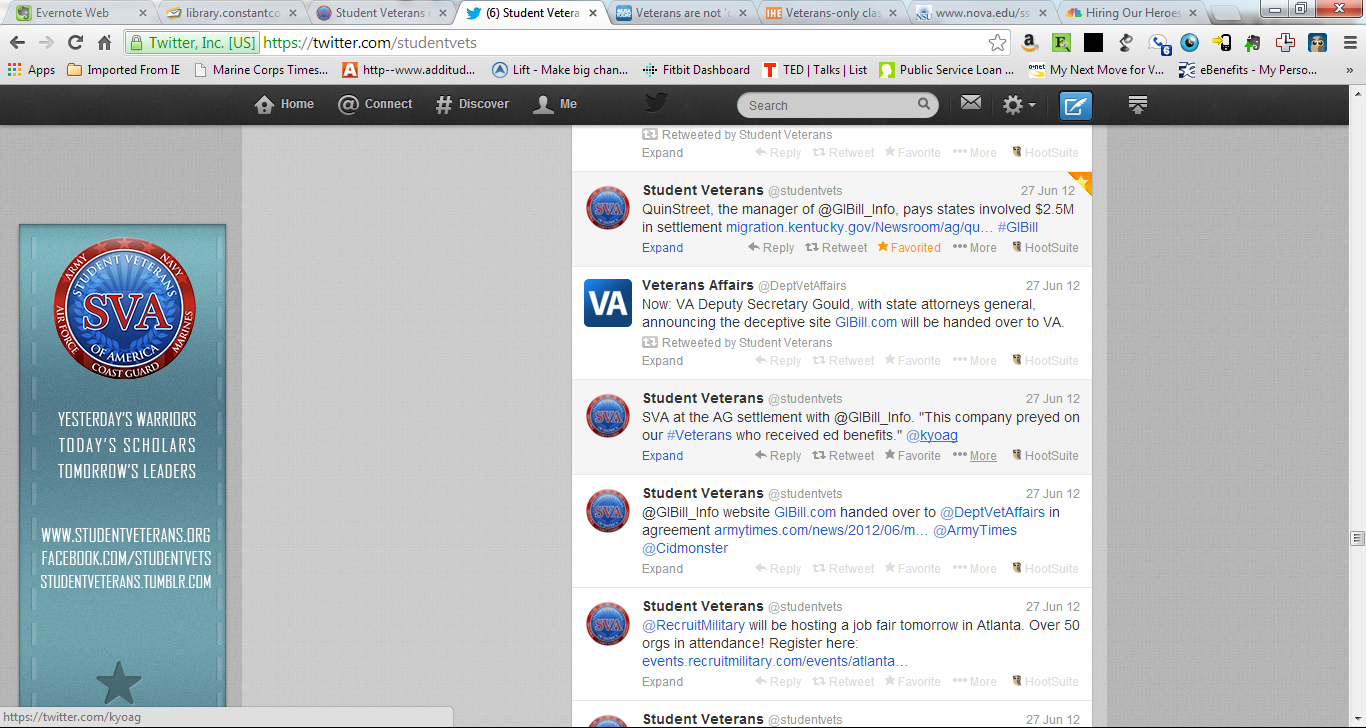Open the desk lamp extension
The image size is (1366, 728).
coord(1126,43)
